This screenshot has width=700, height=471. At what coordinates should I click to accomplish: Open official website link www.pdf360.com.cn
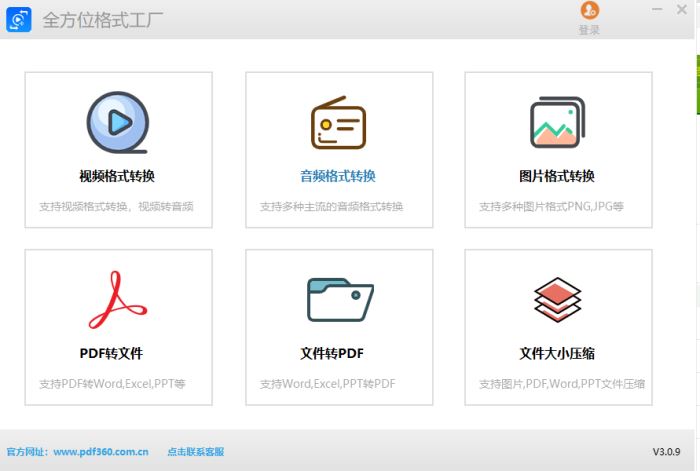pyautogui.click(x=101, y=452)
